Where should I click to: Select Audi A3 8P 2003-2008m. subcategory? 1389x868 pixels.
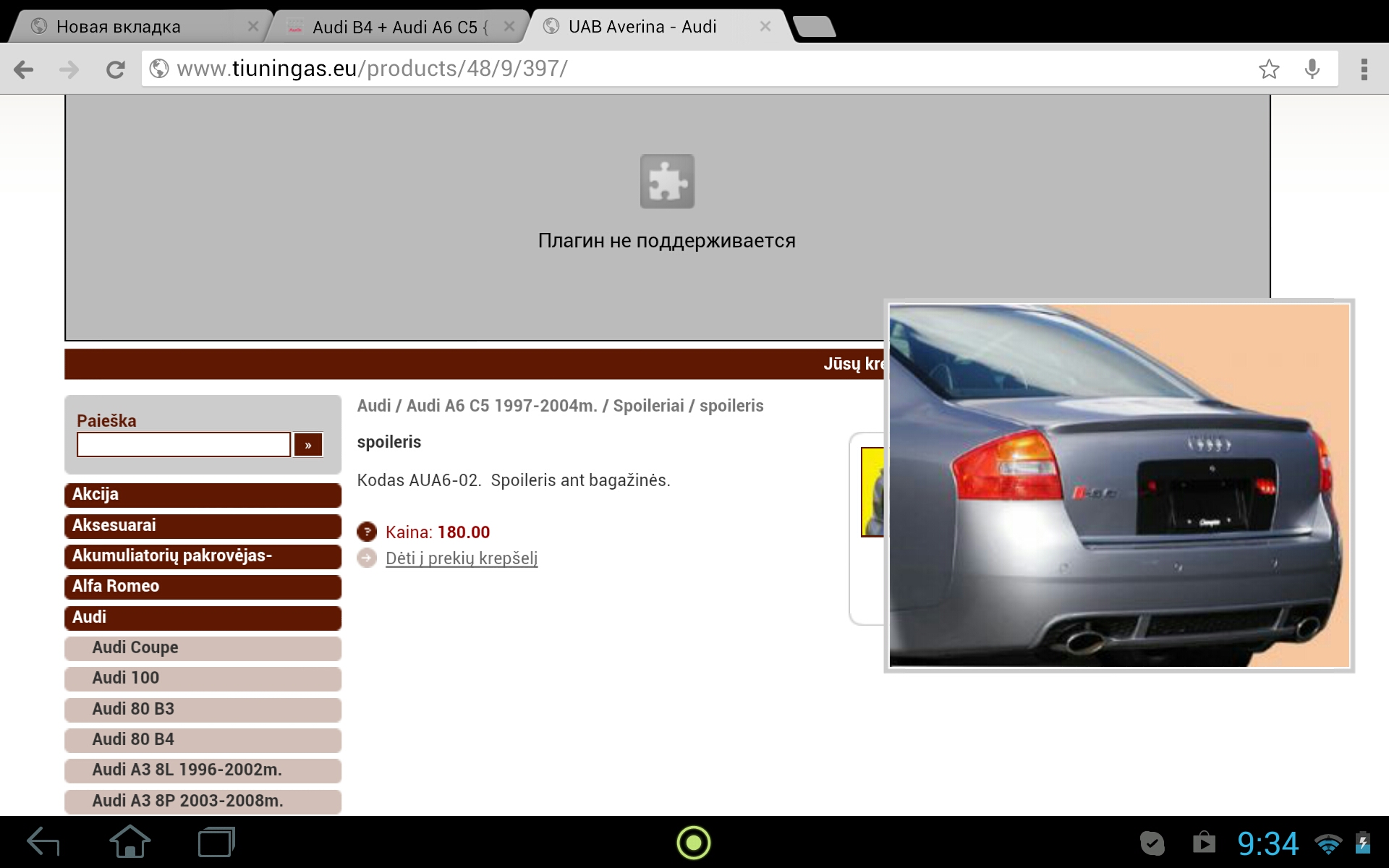203,802
